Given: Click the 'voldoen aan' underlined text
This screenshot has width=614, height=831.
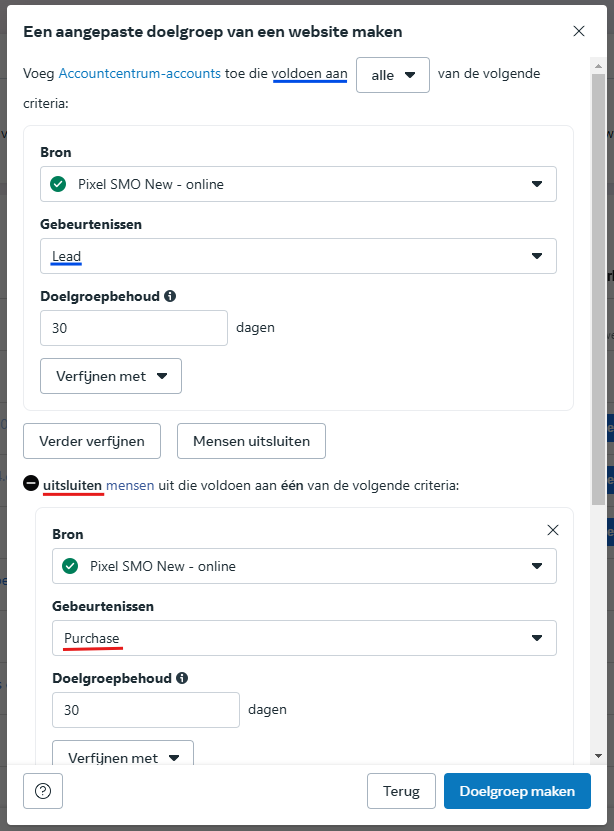Looking at the screenshot, I should pos(309,73).
